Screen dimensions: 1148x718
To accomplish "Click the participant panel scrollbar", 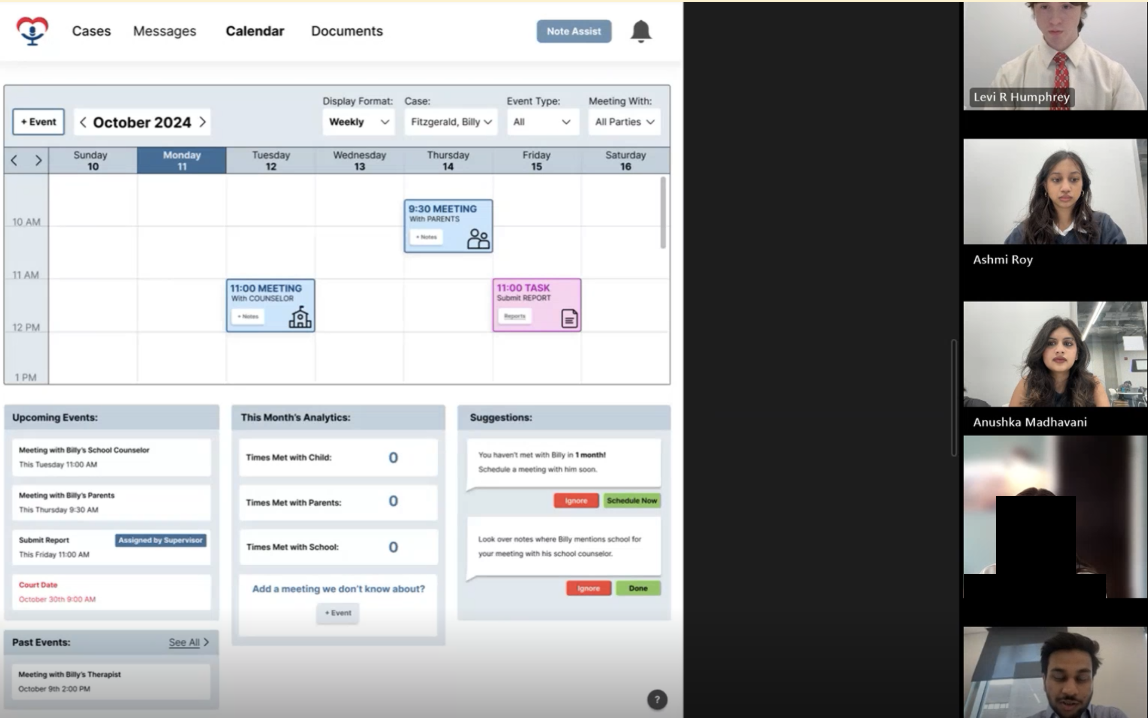I will coord(954,397).
